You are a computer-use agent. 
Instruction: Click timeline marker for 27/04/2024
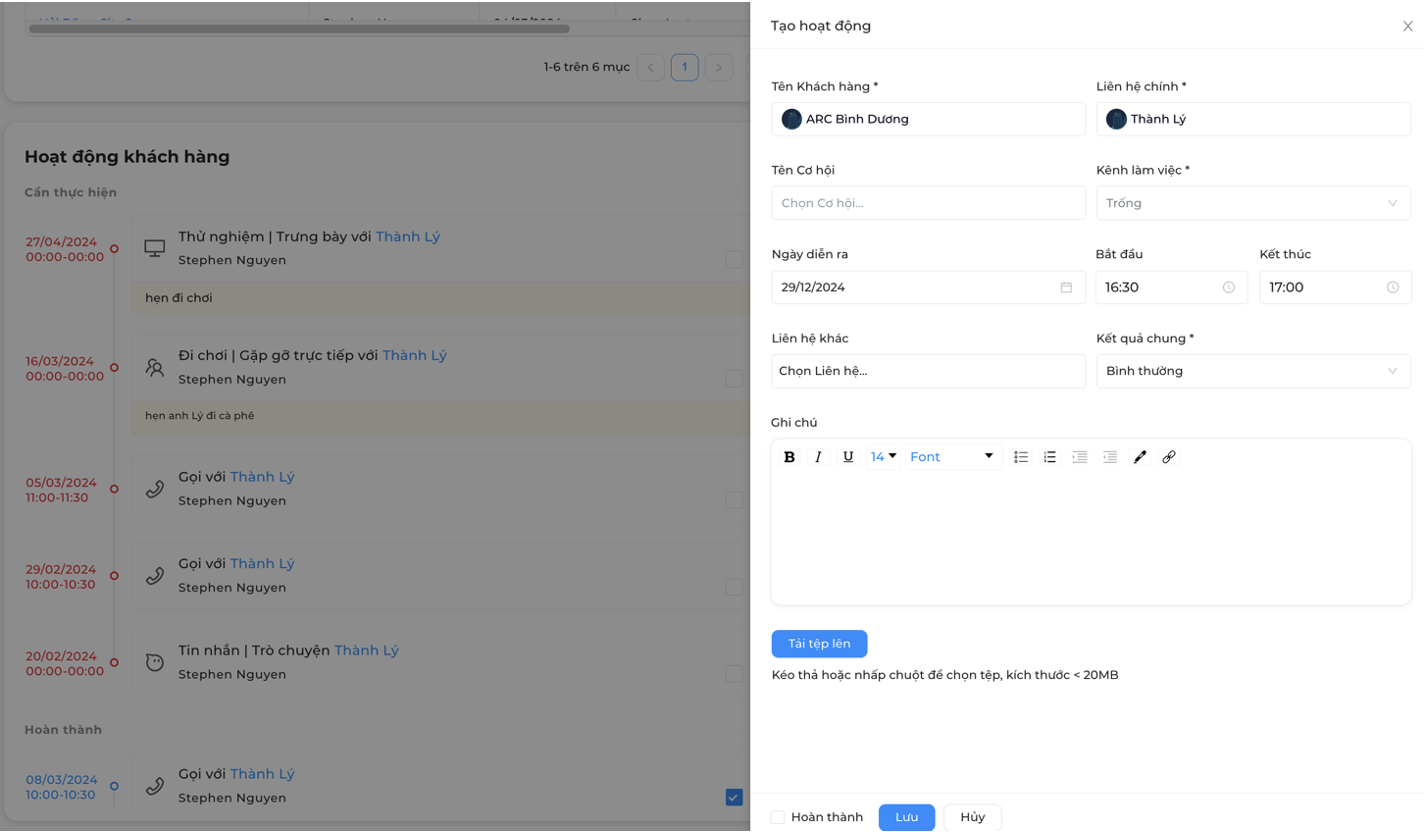coord(114,248)
